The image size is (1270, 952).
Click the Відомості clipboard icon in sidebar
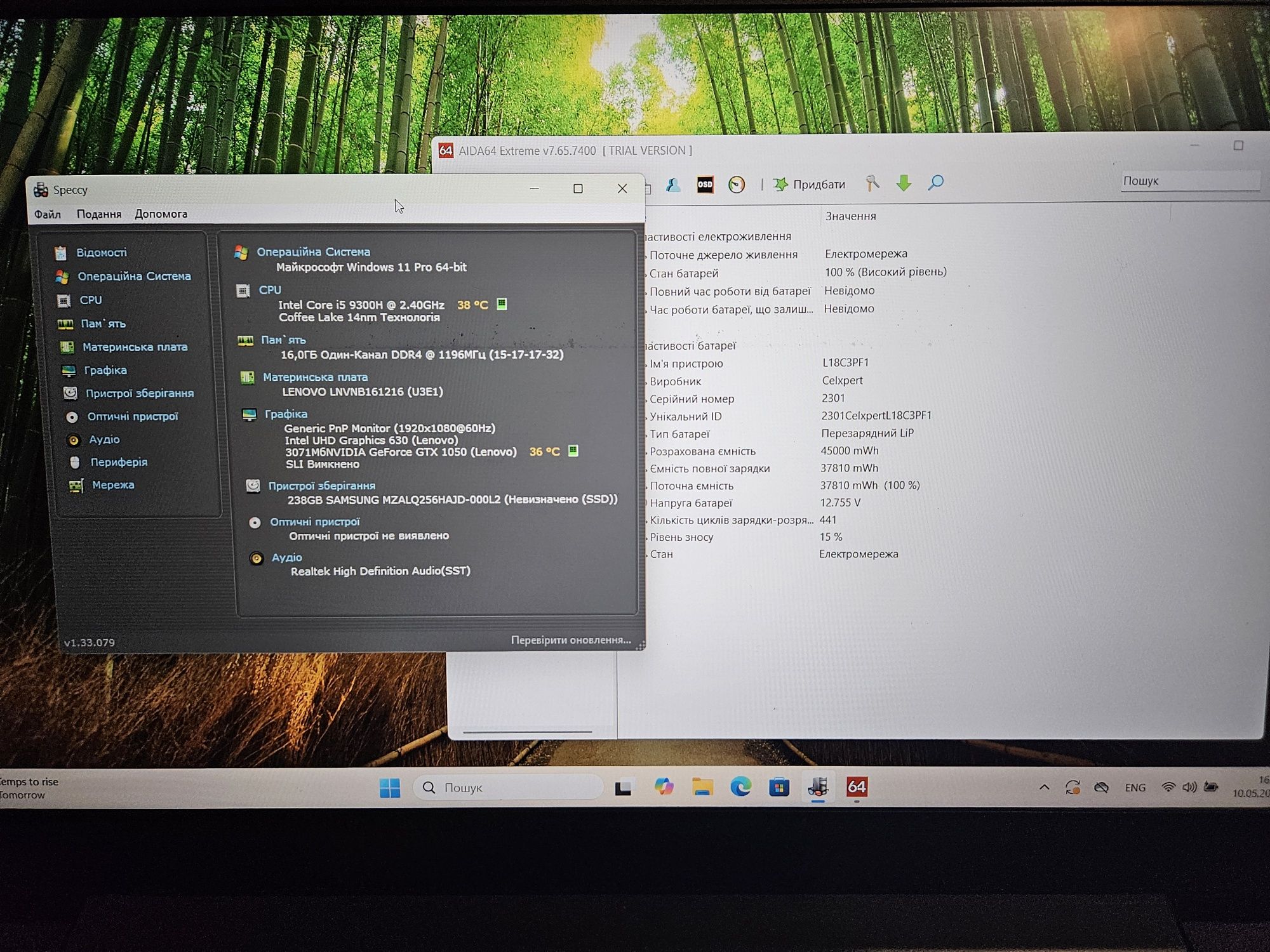pos(60,253)
